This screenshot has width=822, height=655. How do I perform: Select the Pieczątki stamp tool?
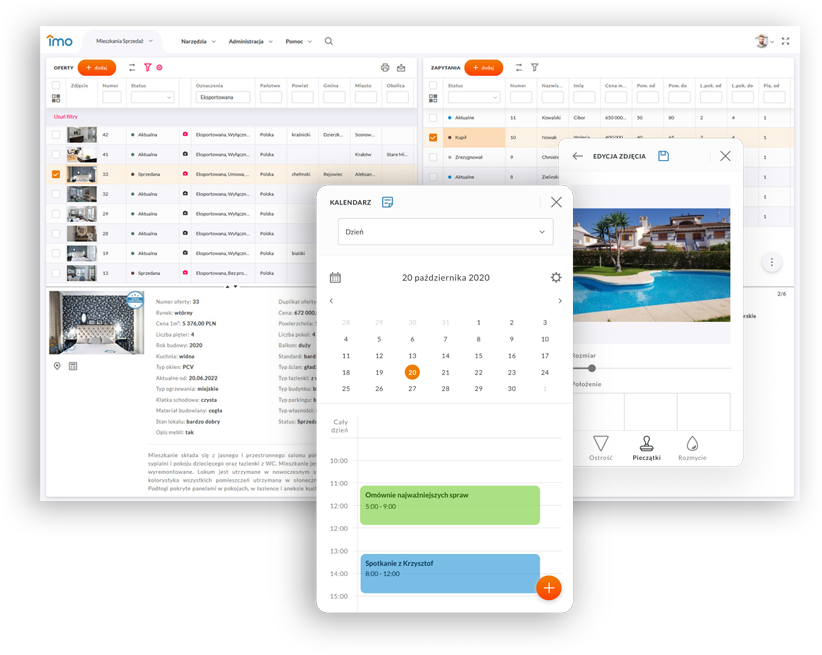pos(647,446)
